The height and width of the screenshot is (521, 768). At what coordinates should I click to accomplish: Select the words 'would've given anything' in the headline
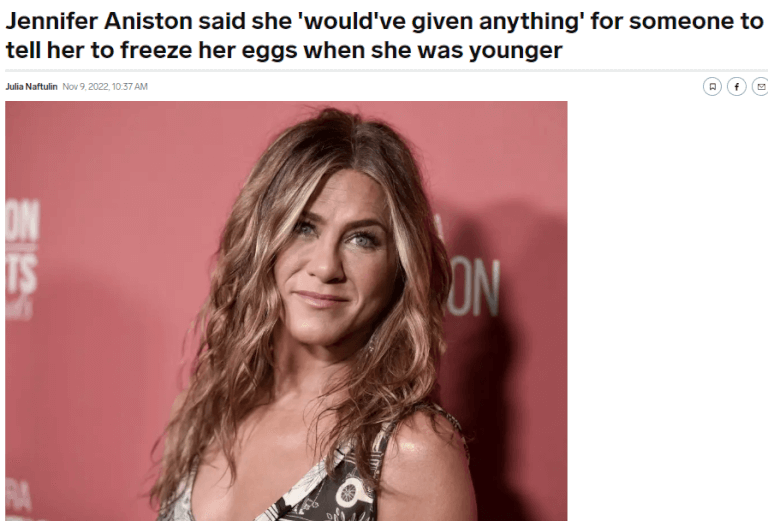pyautogui.click(x=442, y=22)
